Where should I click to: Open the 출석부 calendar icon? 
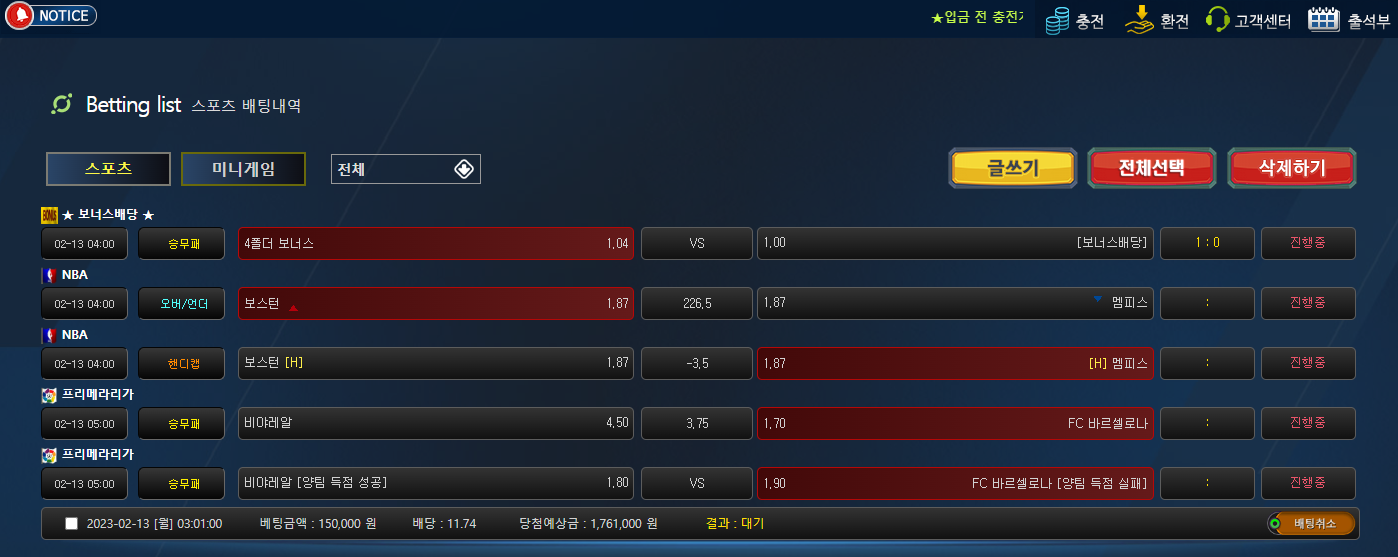pos(1324,19)
